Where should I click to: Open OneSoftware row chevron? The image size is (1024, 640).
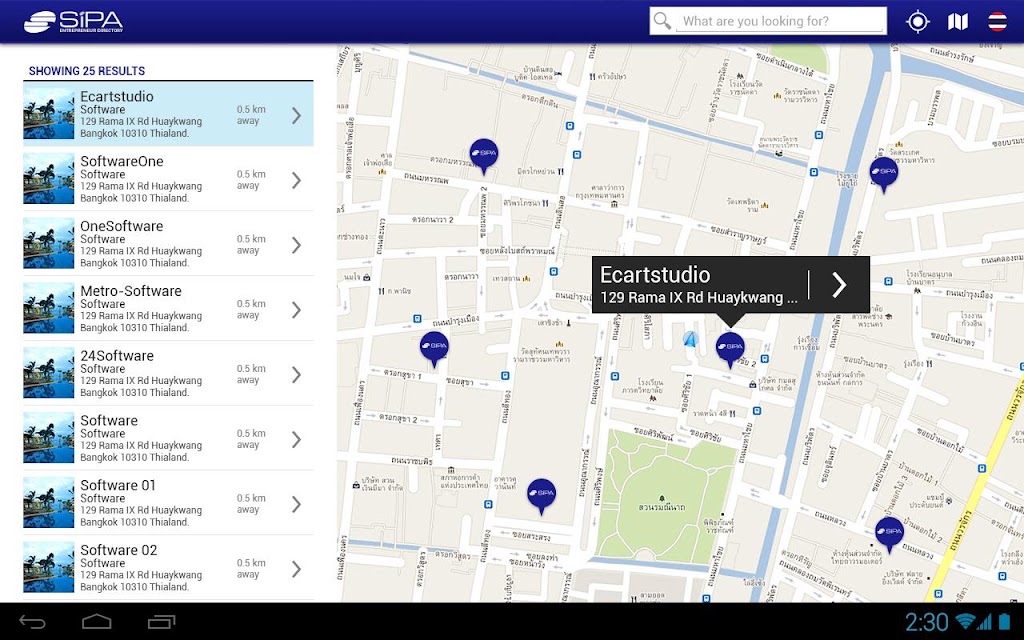click(296, 245)
